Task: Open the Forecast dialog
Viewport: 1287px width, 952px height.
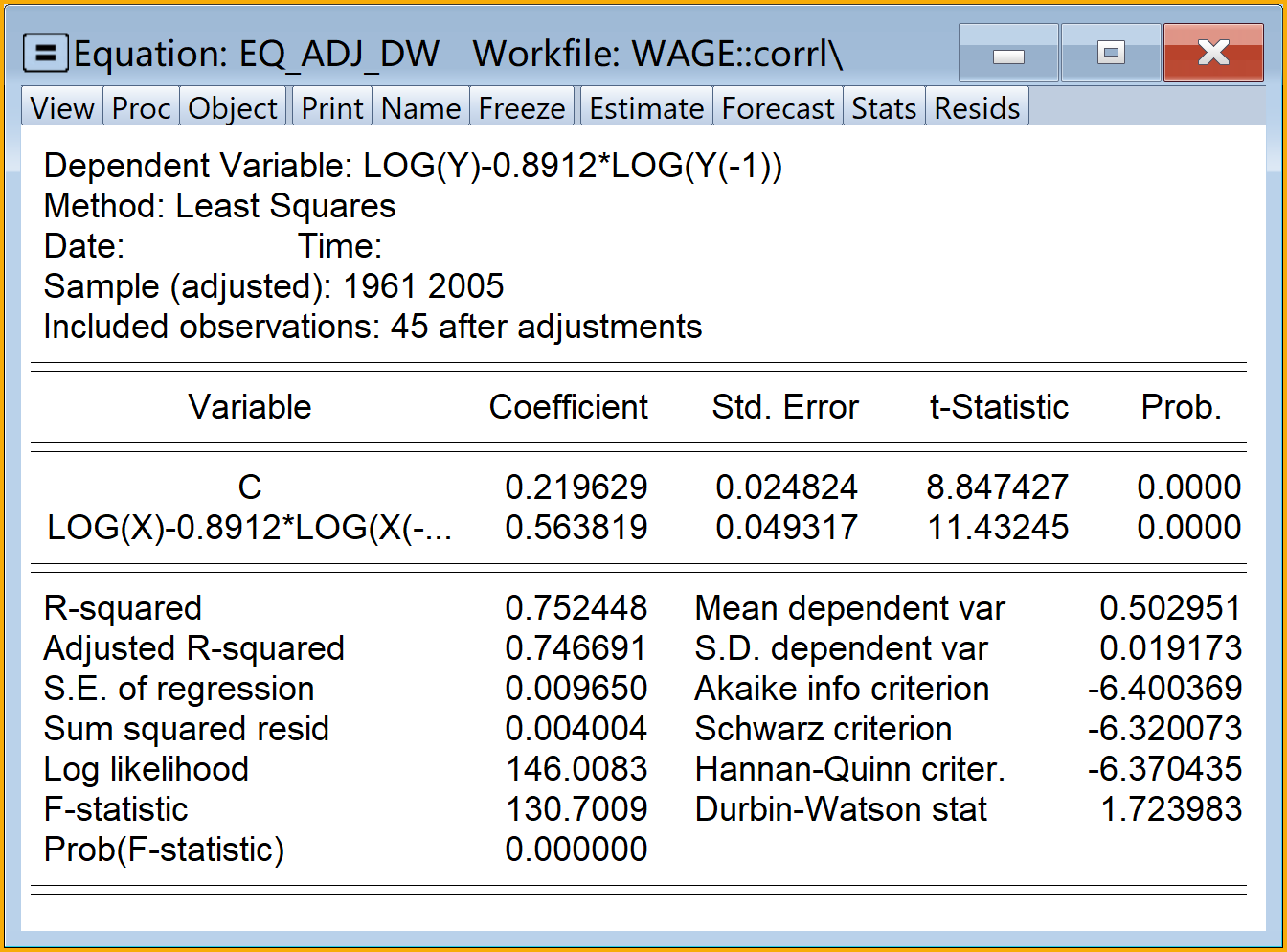Action: pos(778,108)
